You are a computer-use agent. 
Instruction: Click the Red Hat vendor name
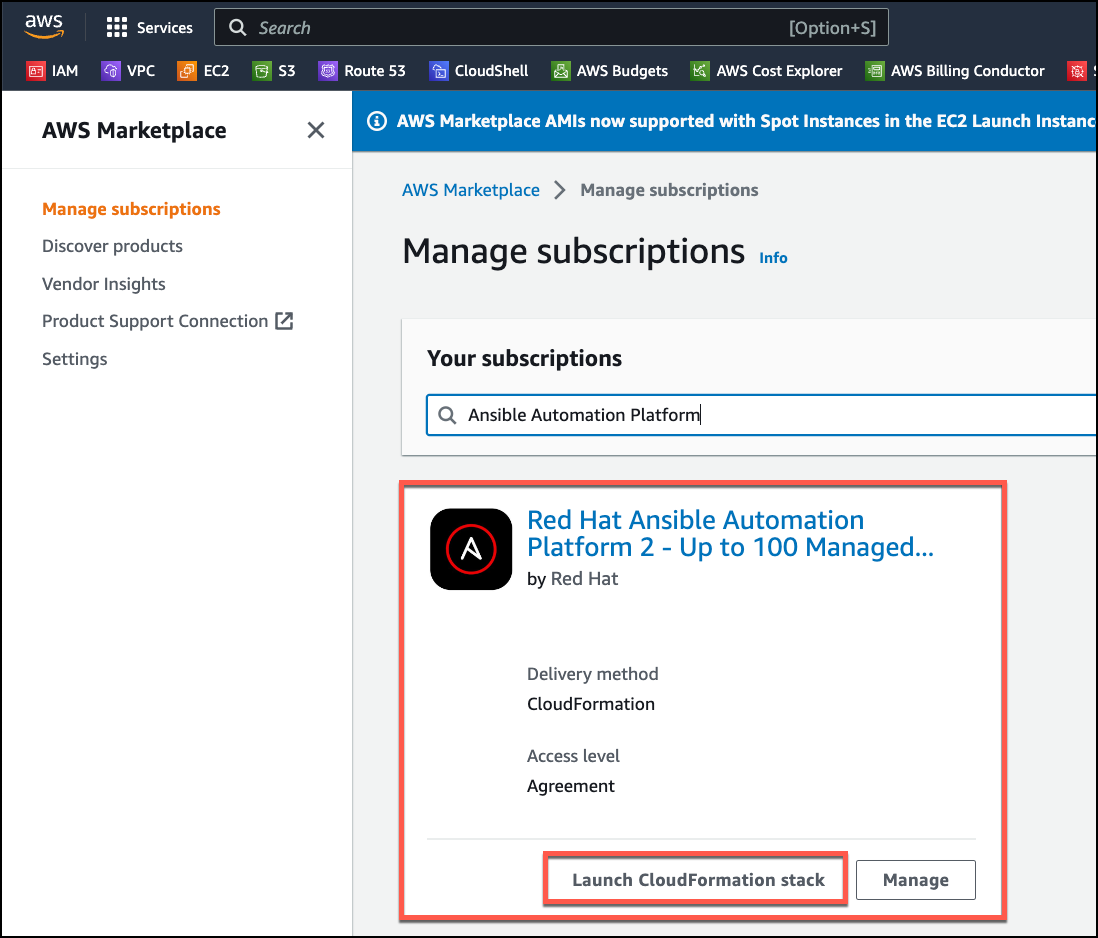pyautogui.click(x=584, y=579)
